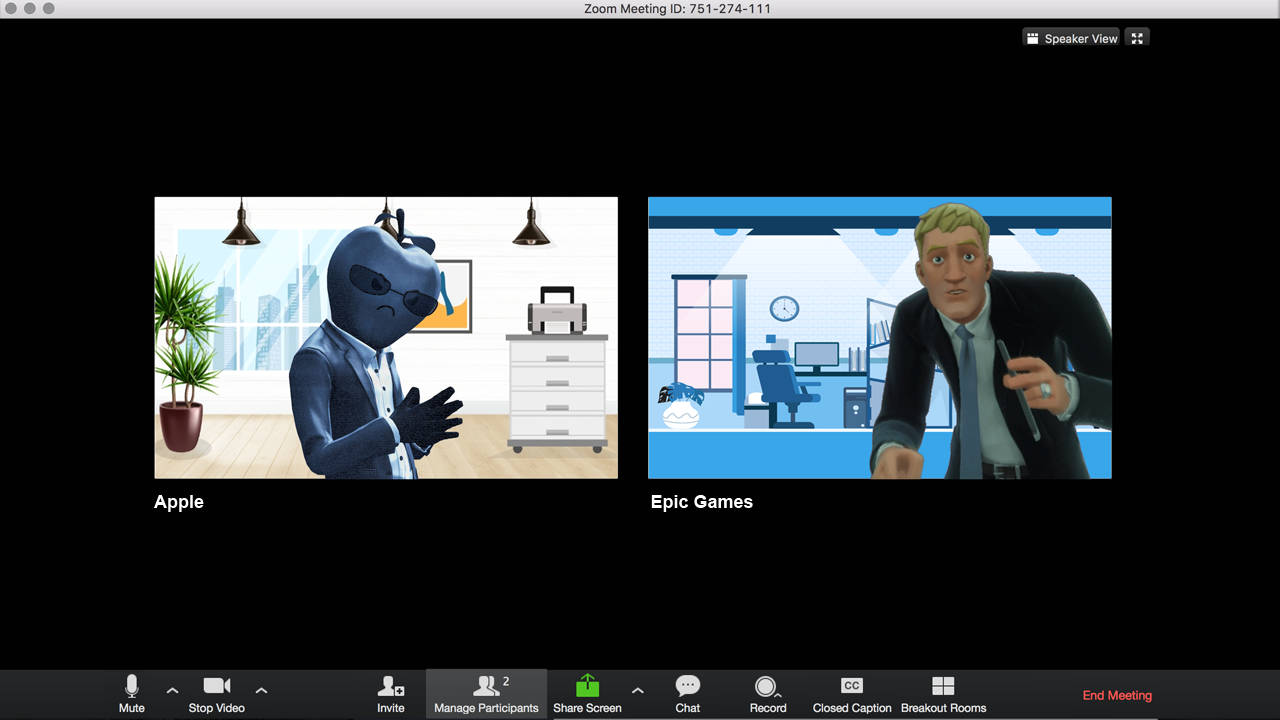
Task: Stop Video camera button
Action: [216, 694]
